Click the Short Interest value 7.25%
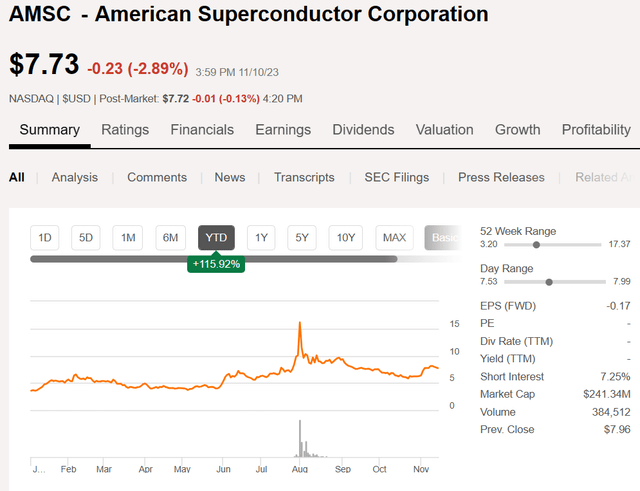The height and width of the screenshot is (491, 640). pyautogui.click(x=615, y=376)
